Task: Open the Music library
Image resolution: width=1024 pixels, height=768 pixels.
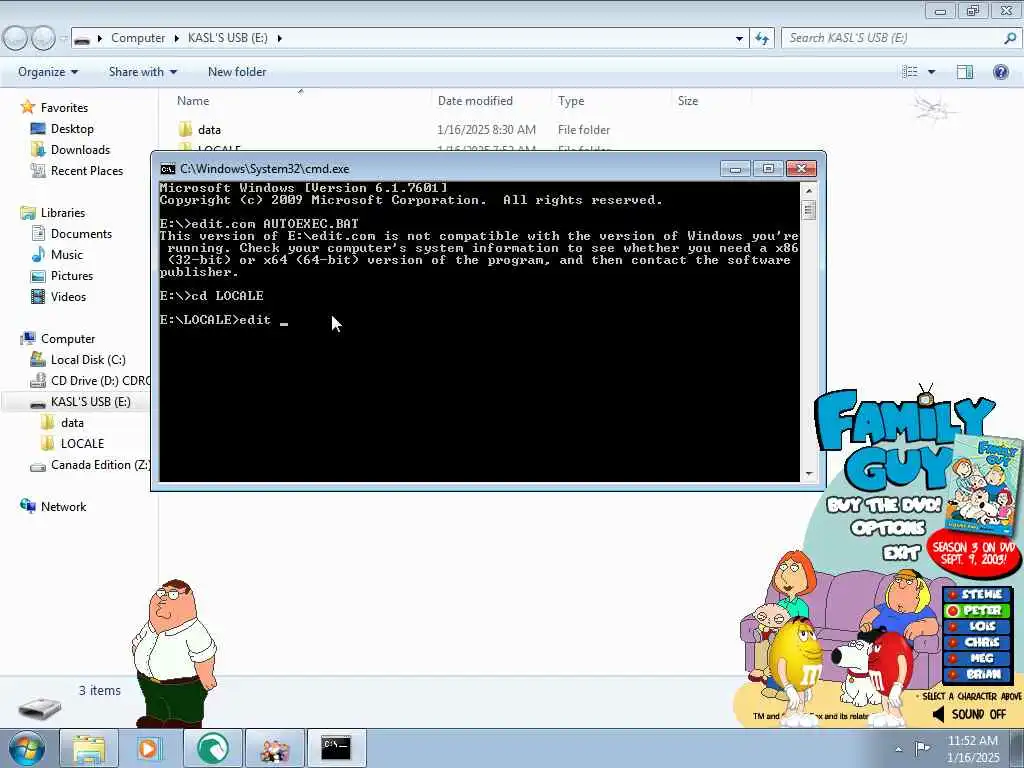Action: (67, 255)
